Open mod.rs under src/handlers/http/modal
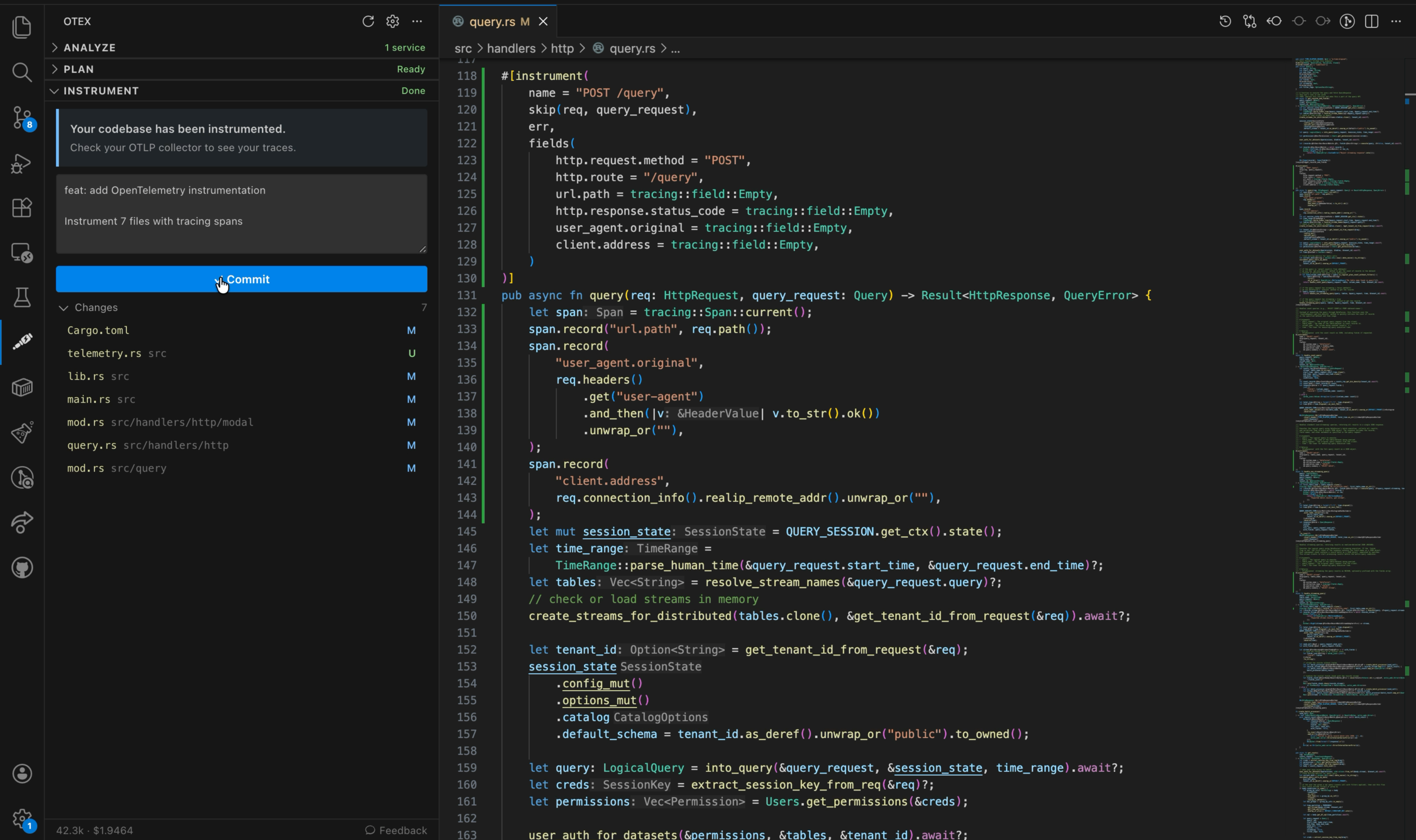This screenshot has width=1416, height=840. click(x=241, y=422)
